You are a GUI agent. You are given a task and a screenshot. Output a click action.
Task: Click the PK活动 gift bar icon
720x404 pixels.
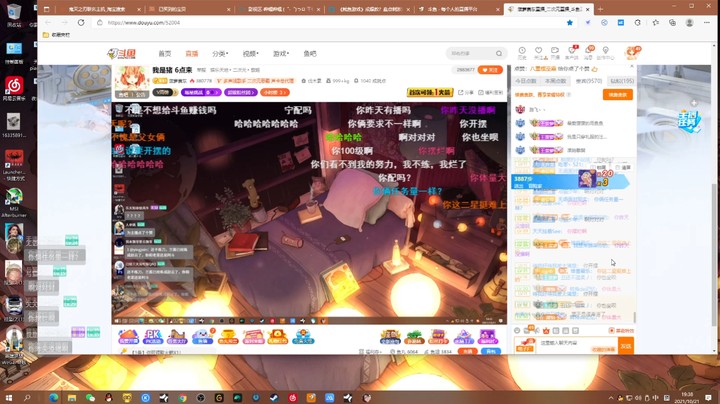point(153,337)
